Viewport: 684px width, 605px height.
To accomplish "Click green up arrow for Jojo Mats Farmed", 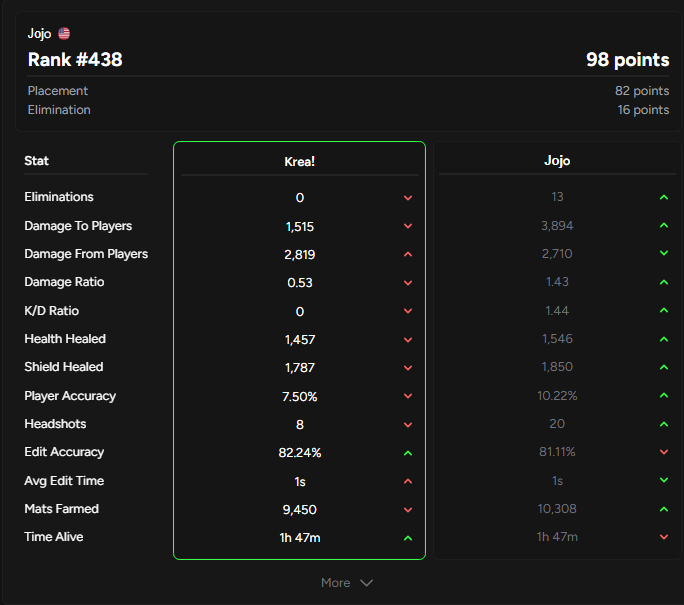I will coord(664,509).
